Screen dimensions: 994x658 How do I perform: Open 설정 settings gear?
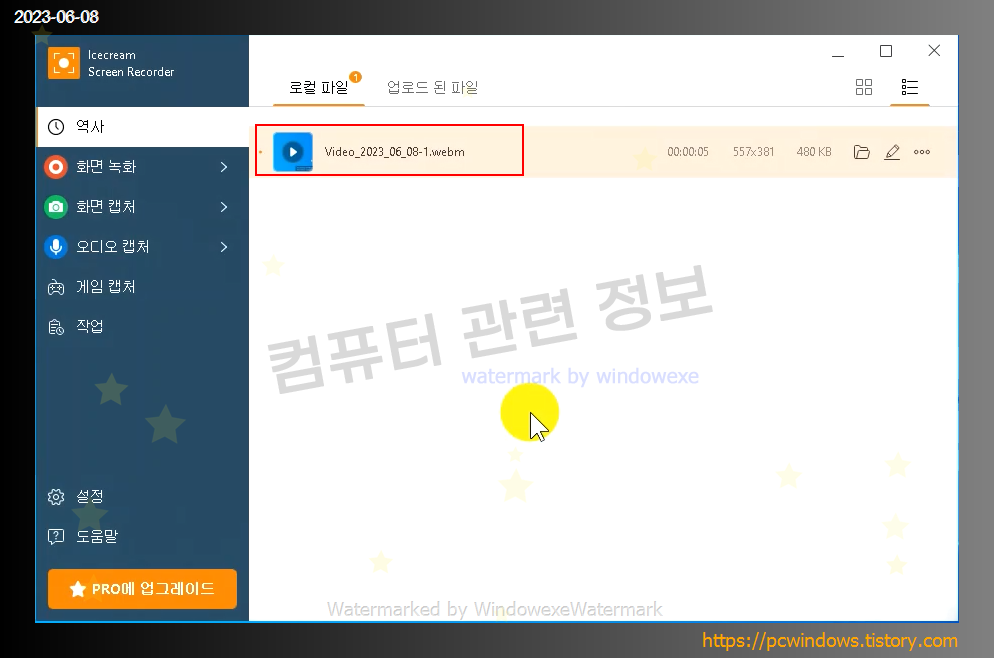tap(56, 496)
